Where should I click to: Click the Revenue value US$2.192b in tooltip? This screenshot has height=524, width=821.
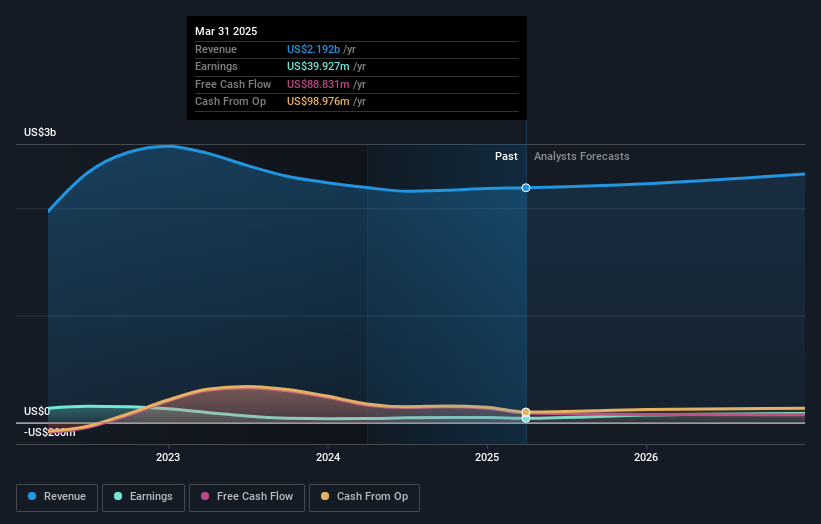(x=314, y=49)
